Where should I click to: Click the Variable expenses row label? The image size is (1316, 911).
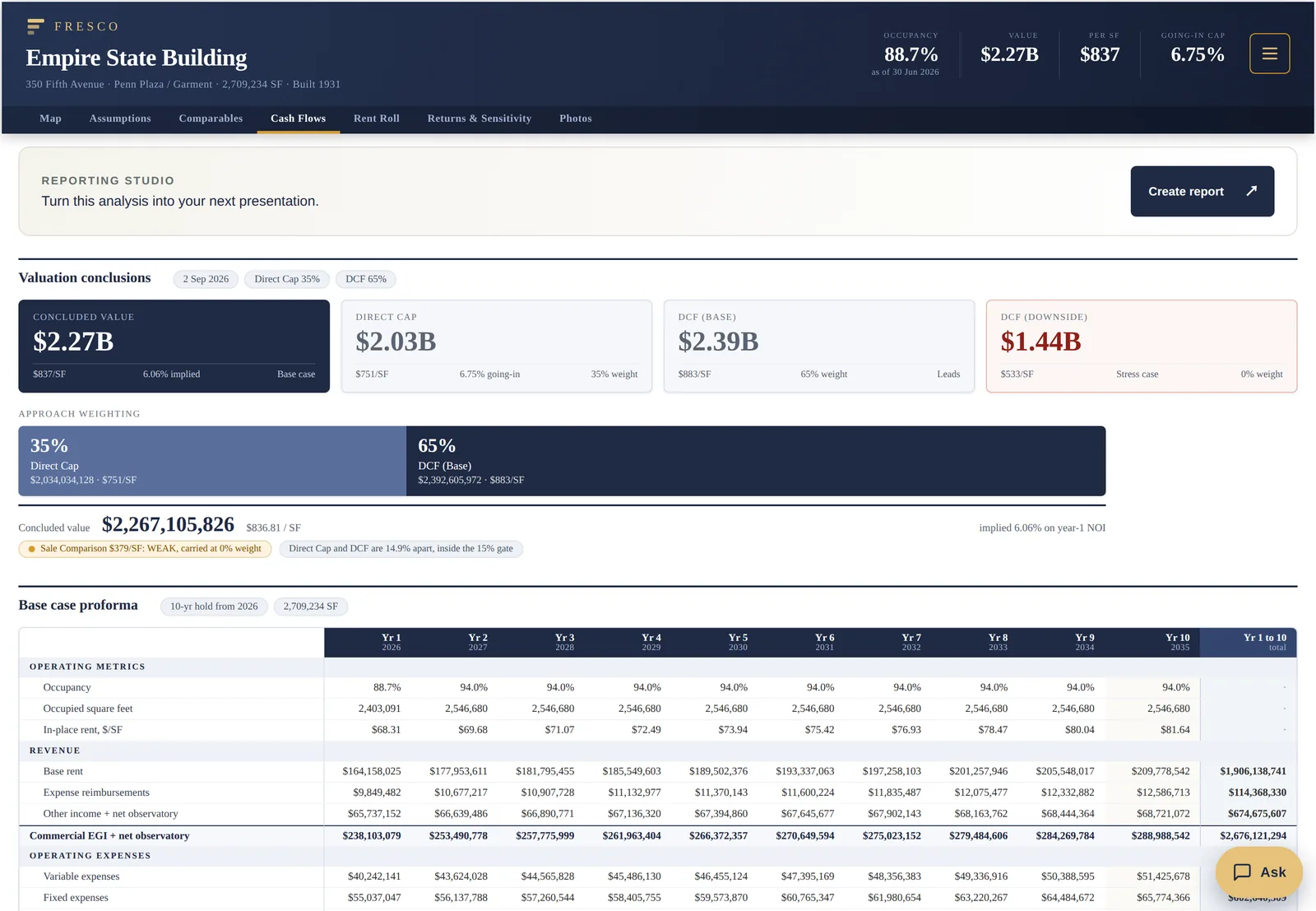coord(81,876)
